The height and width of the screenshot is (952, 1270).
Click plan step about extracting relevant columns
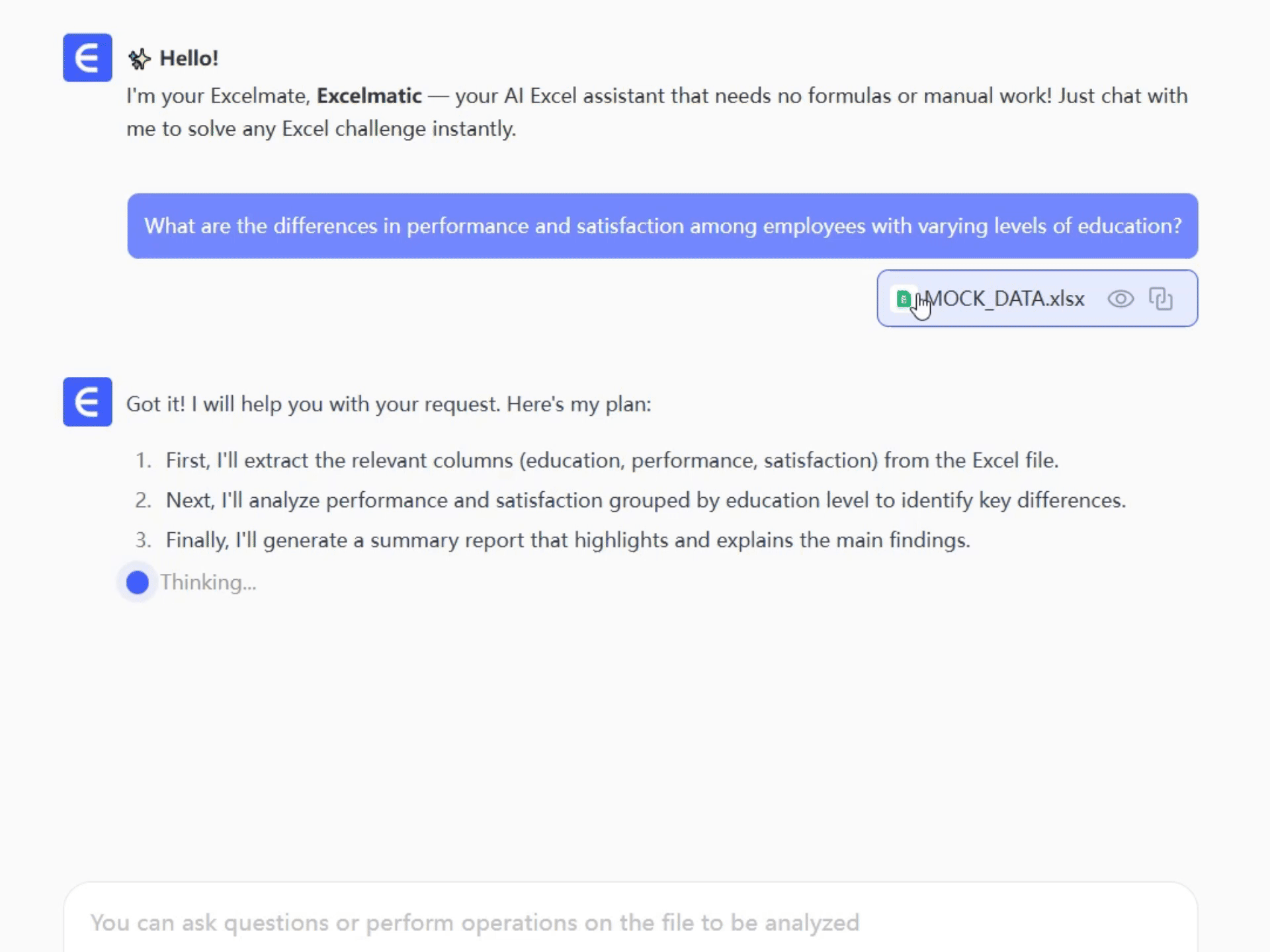tap(612, 461)
